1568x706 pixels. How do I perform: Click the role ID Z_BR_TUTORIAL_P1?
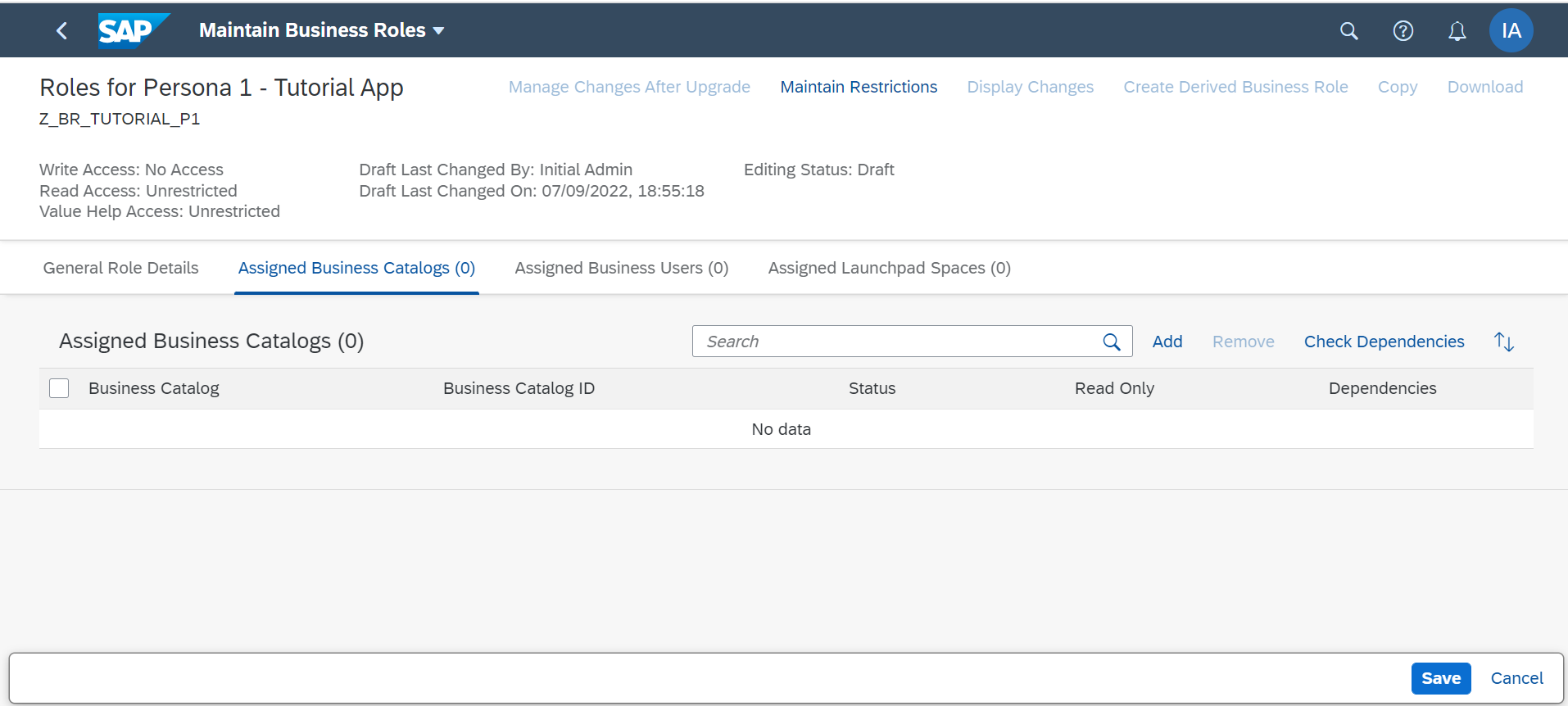coord(120,119)
